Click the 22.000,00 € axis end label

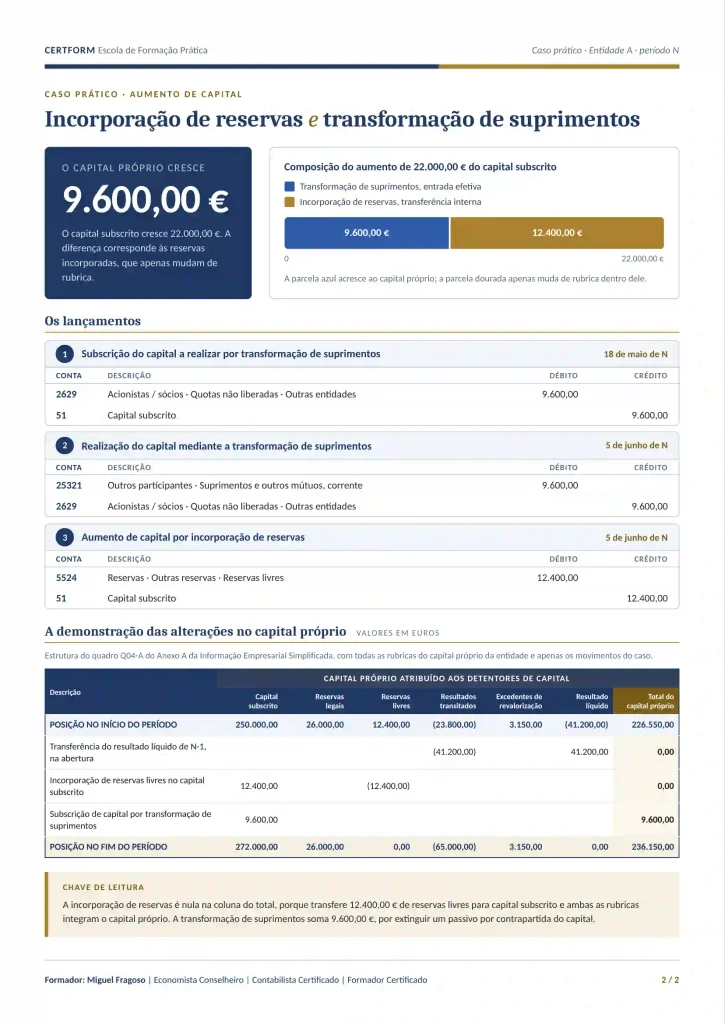click(643, 259)
